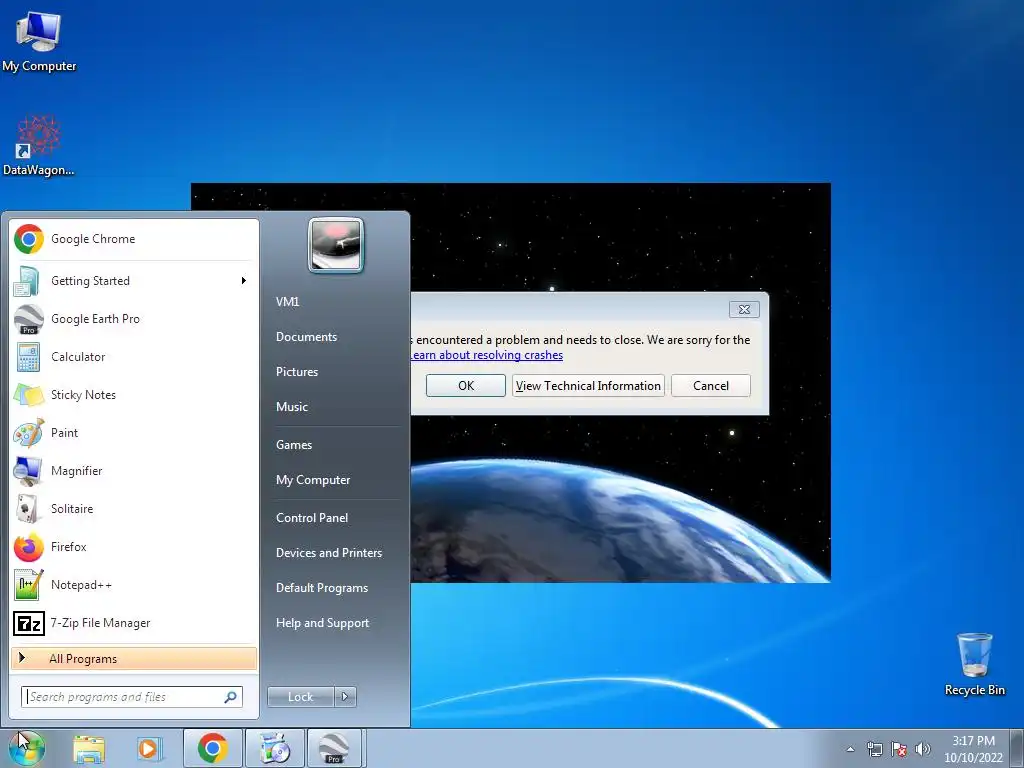
Task: Click the Windows Start orb
Action: 27,748
